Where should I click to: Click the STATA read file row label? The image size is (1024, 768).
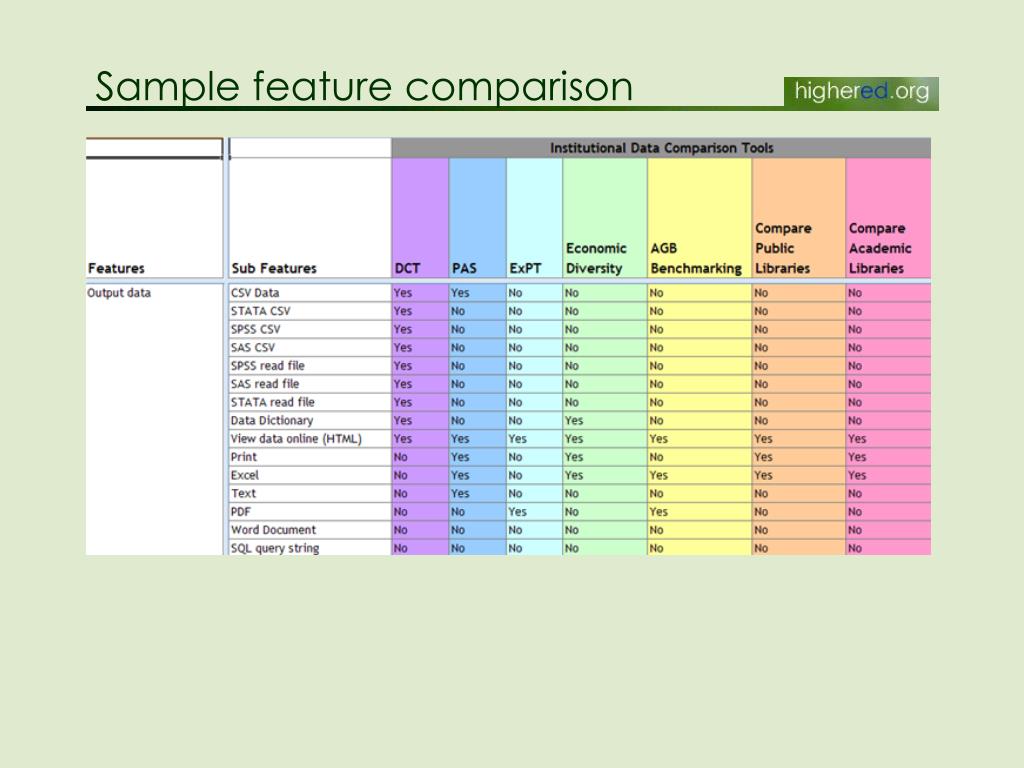coord(272,402)
